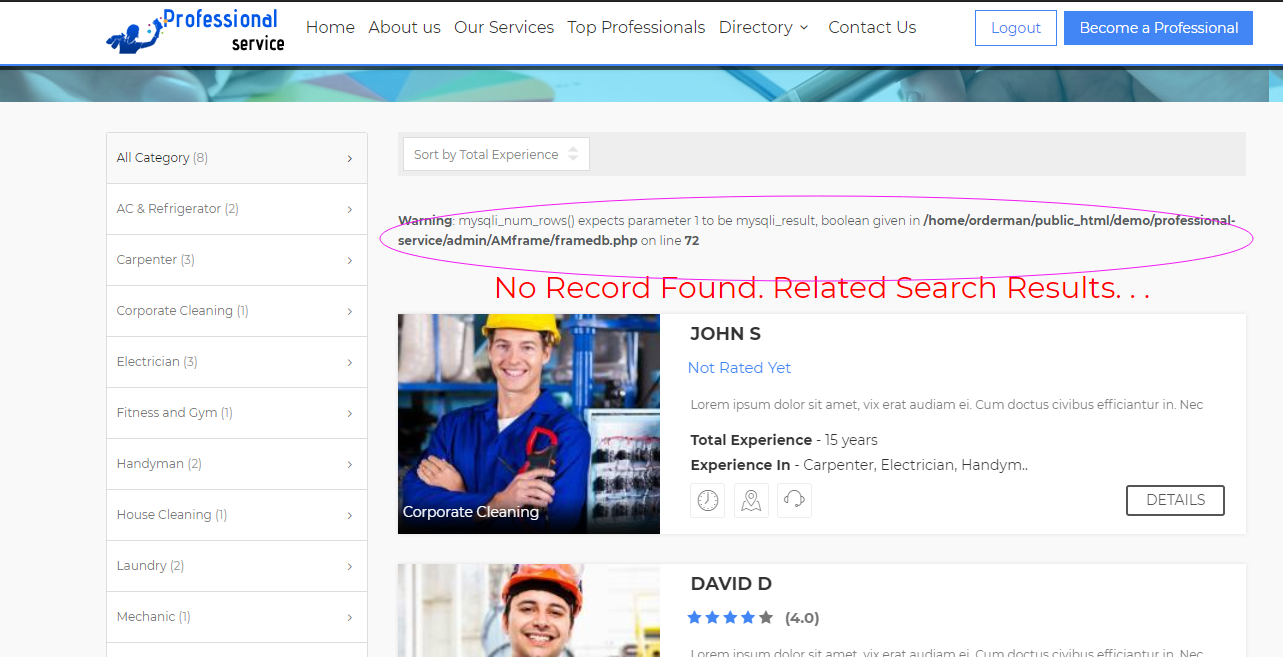
Task: Click chevron next to Handyman
Action: pos(349,465)
